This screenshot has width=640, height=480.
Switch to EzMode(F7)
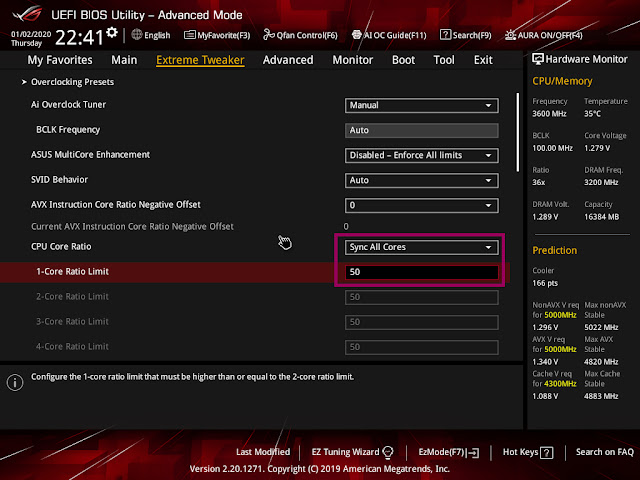(x=449, y=452)
